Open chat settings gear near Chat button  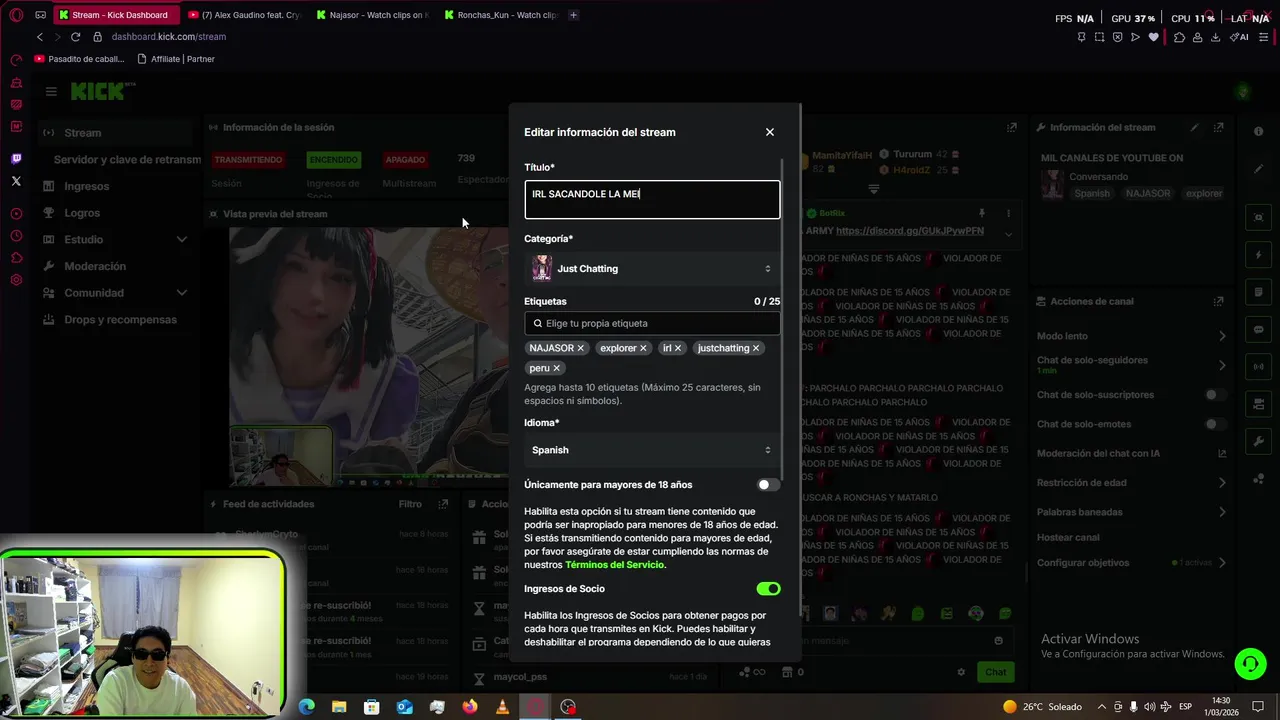tap(961, 672)
